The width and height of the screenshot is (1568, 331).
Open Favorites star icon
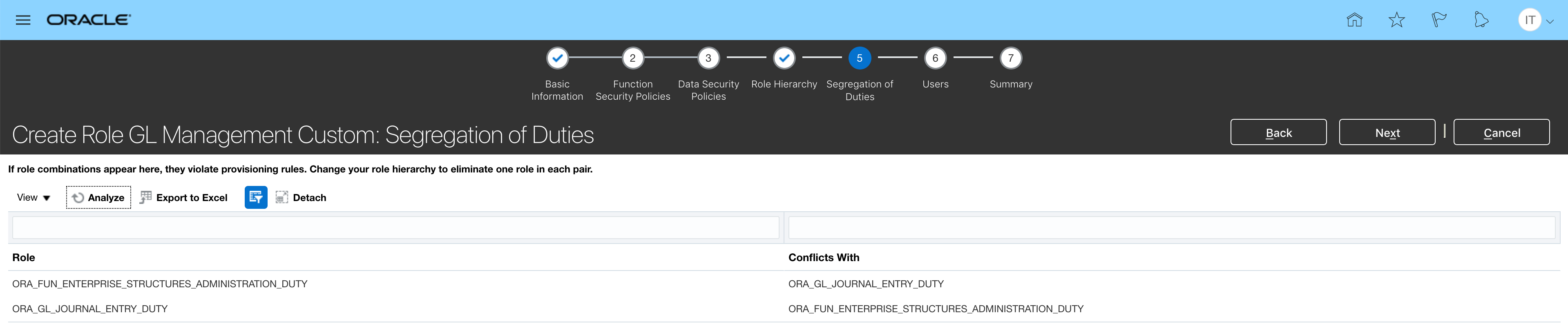1396,20
